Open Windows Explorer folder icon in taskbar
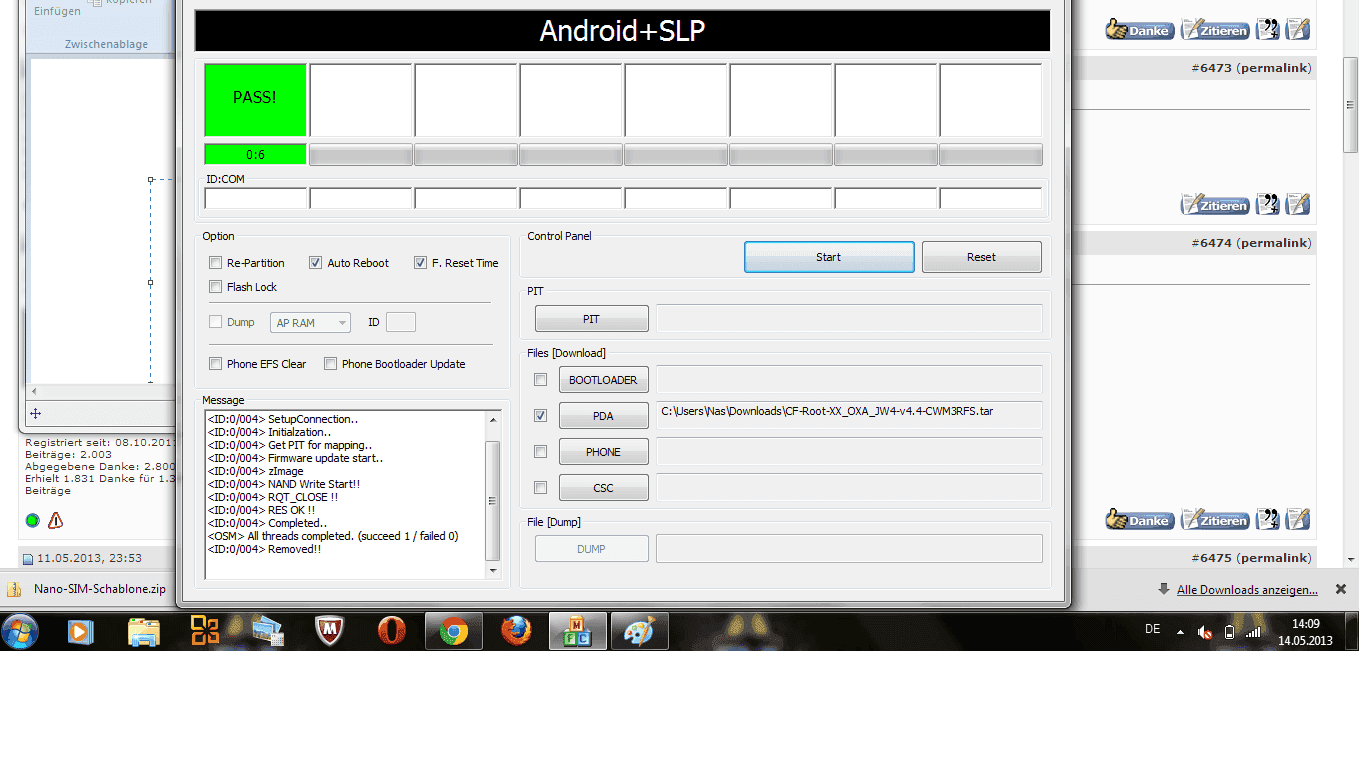Image resolution: width=1366 pixels, height=768 pixels. pyautogui.click(x=144, y=631)
